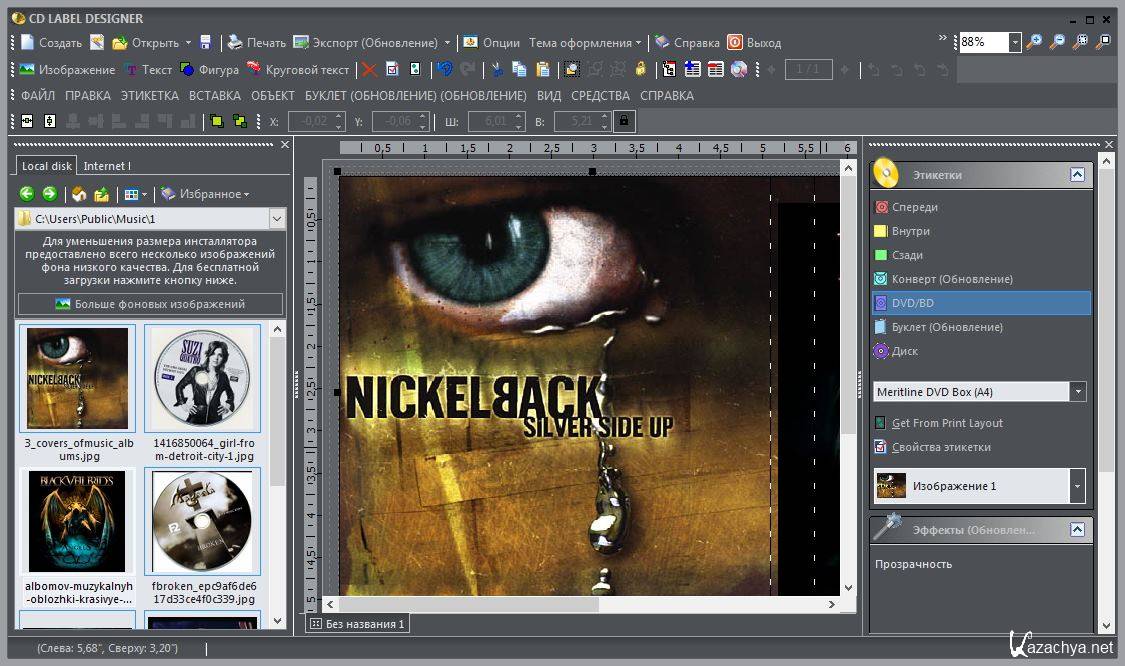1125x666 pixels.
Task: Click the scissors Cut icon
Action: (x=496, y=70)
